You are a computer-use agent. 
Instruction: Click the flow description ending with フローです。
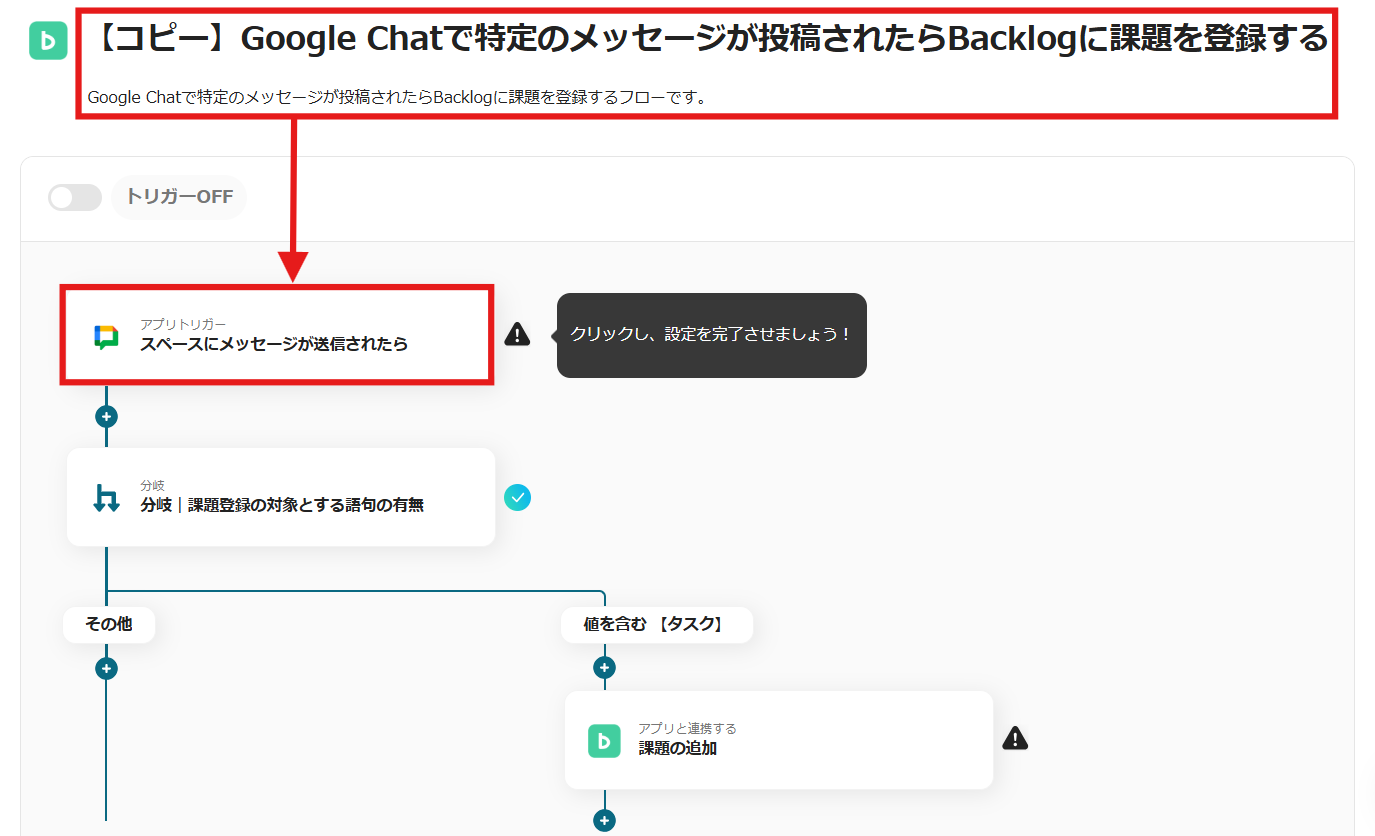(x=398, y=97)
